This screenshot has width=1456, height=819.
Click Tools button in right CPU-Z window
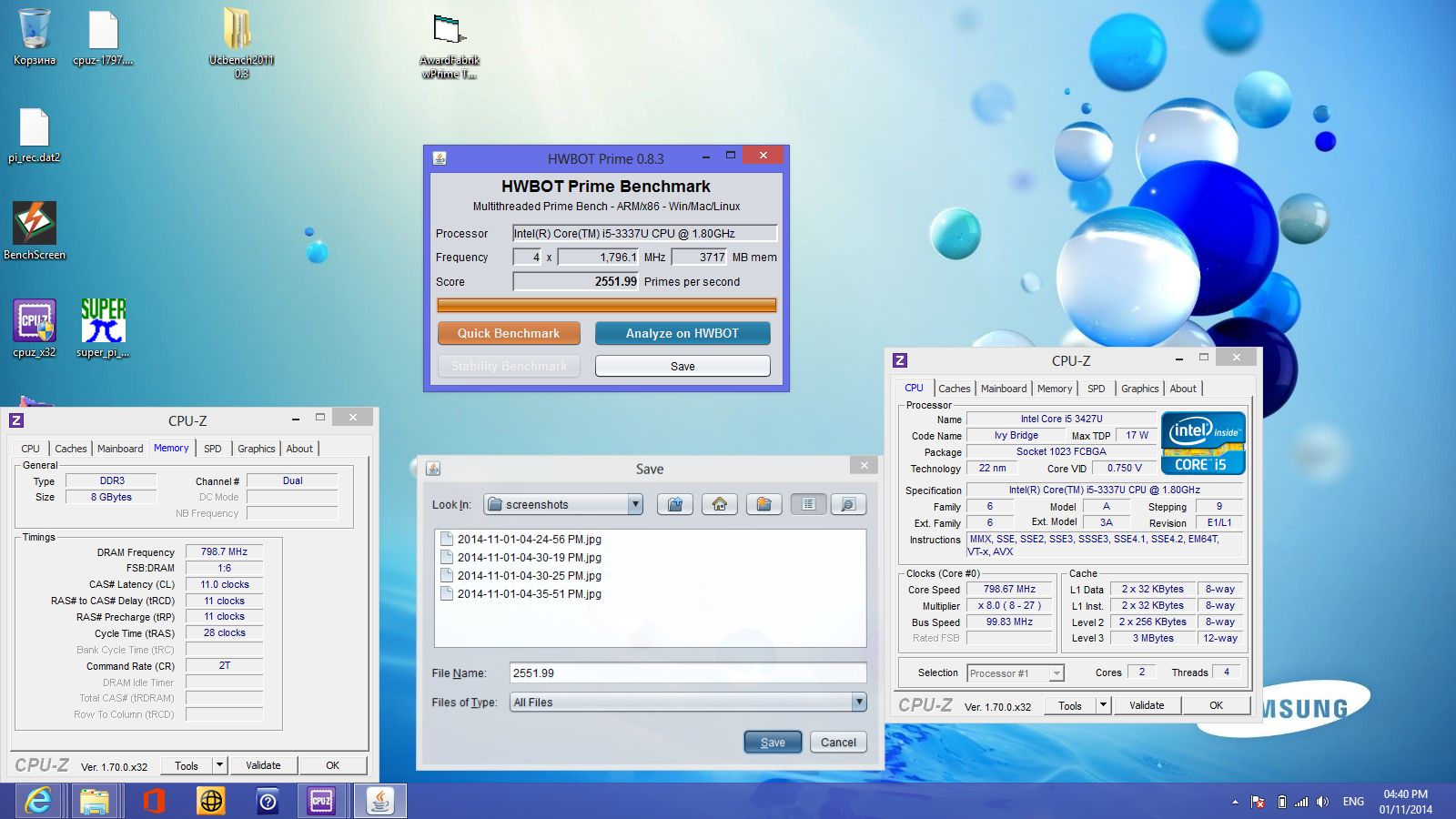point(1070,705)
